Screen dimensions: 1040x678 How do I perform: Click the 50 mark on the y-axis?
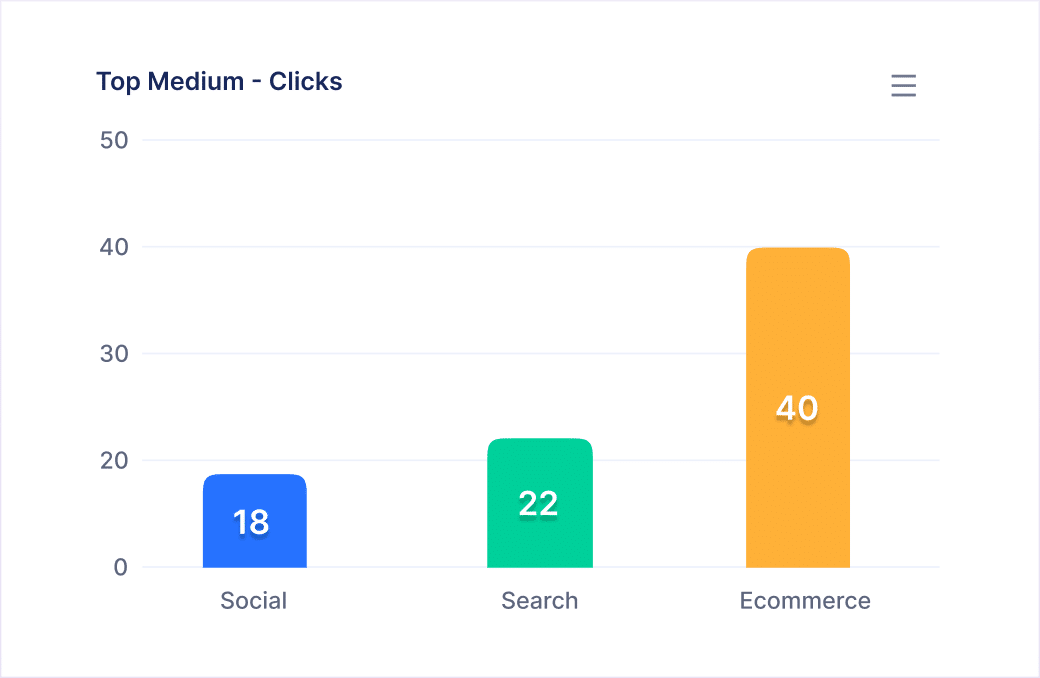pos(115,140)
